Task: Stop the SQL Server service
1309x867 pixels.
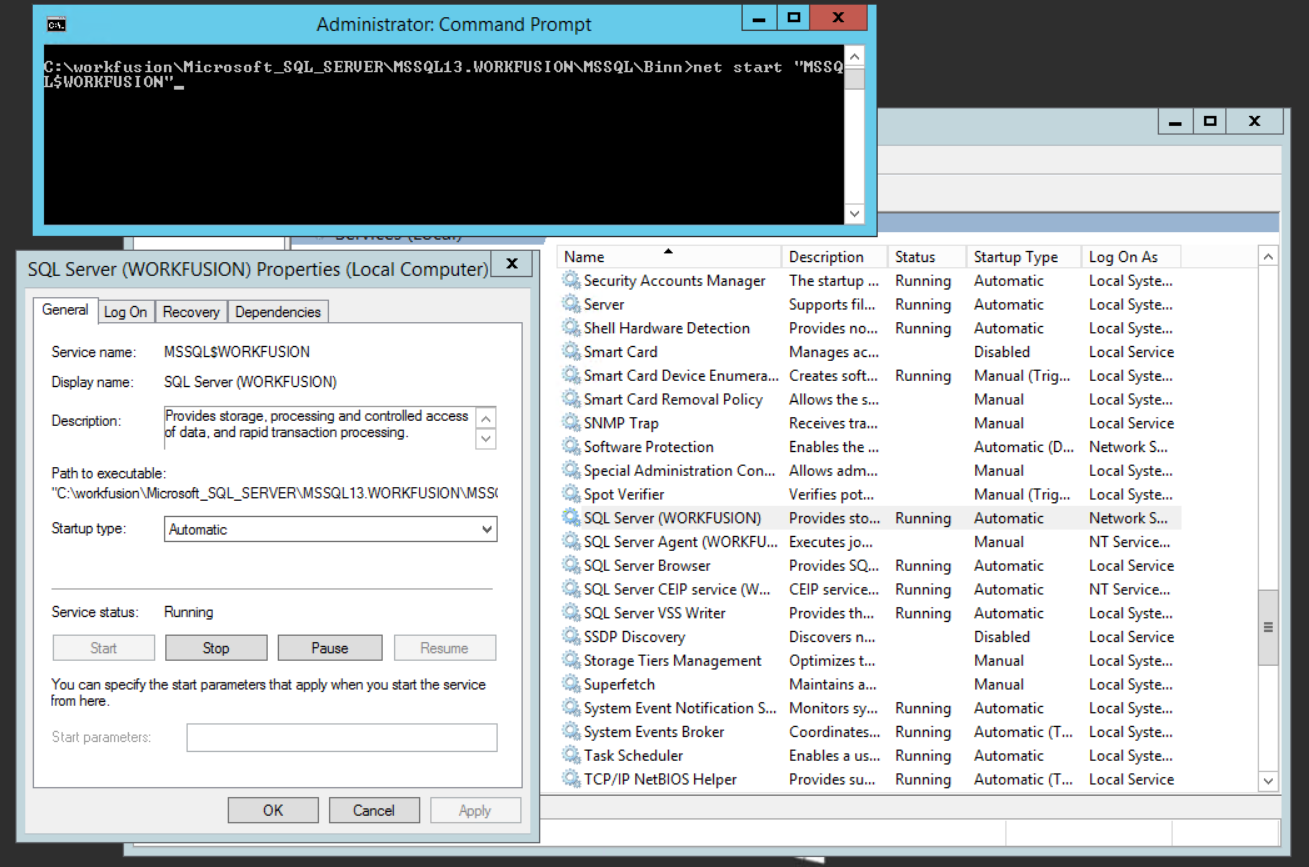Action: tap(216, 648)
